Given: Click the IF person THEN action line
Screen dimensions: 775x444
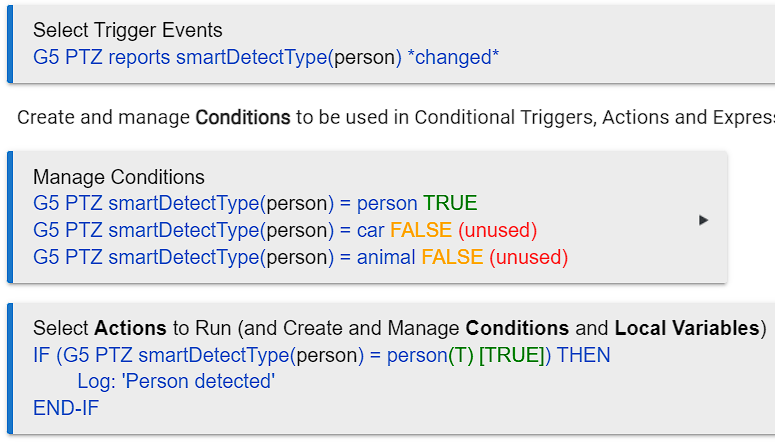Looking at the screenshot, I should [x=321, y=355].
